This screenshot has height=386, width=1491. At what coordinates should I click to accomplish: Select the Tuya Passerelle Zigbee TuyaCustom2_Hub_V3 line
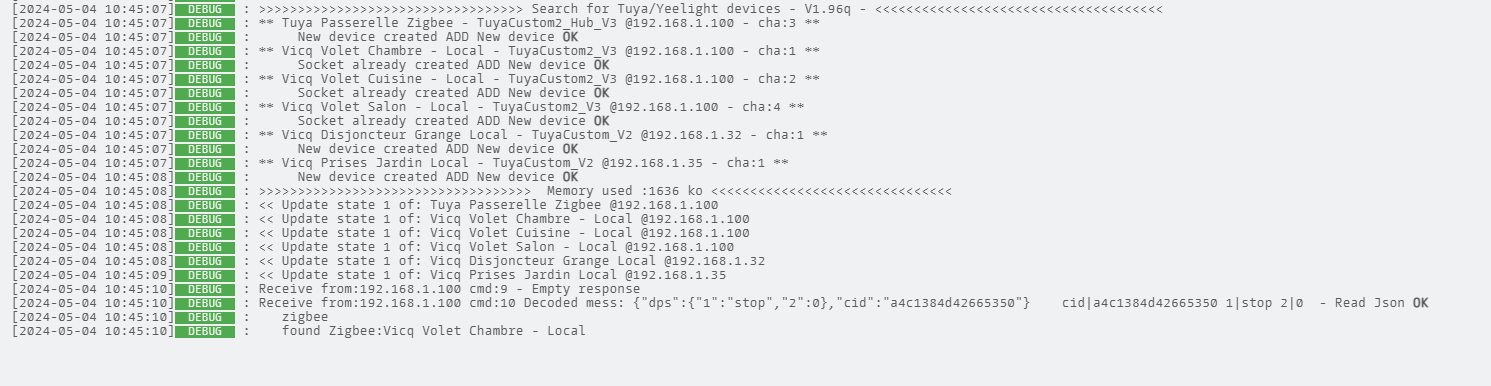(538, 23)
